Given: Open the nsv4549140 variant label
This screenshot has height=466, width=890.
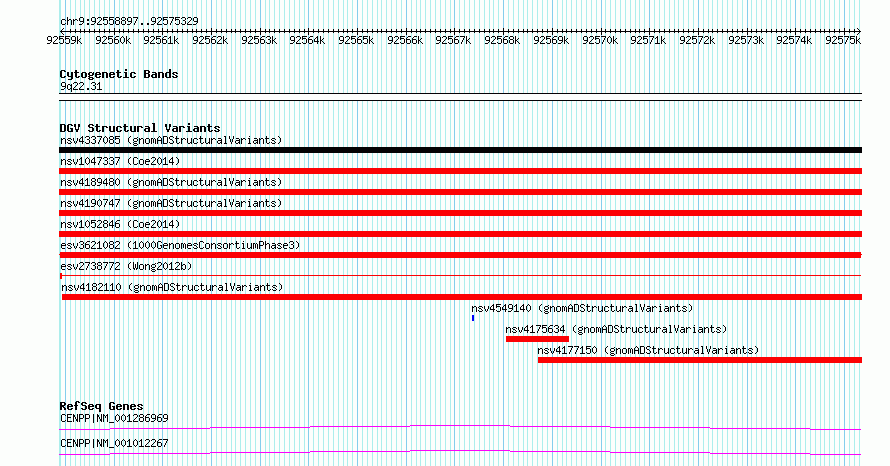Looking at the screenshot, I should (x=582, y=308).
